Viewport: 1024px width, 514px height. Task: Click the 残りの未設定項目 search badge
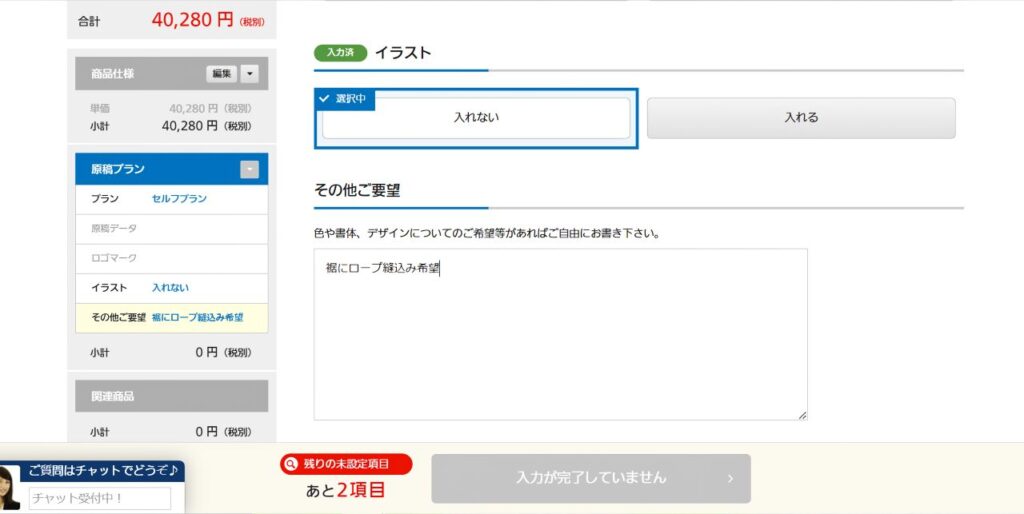coord(346,464)
